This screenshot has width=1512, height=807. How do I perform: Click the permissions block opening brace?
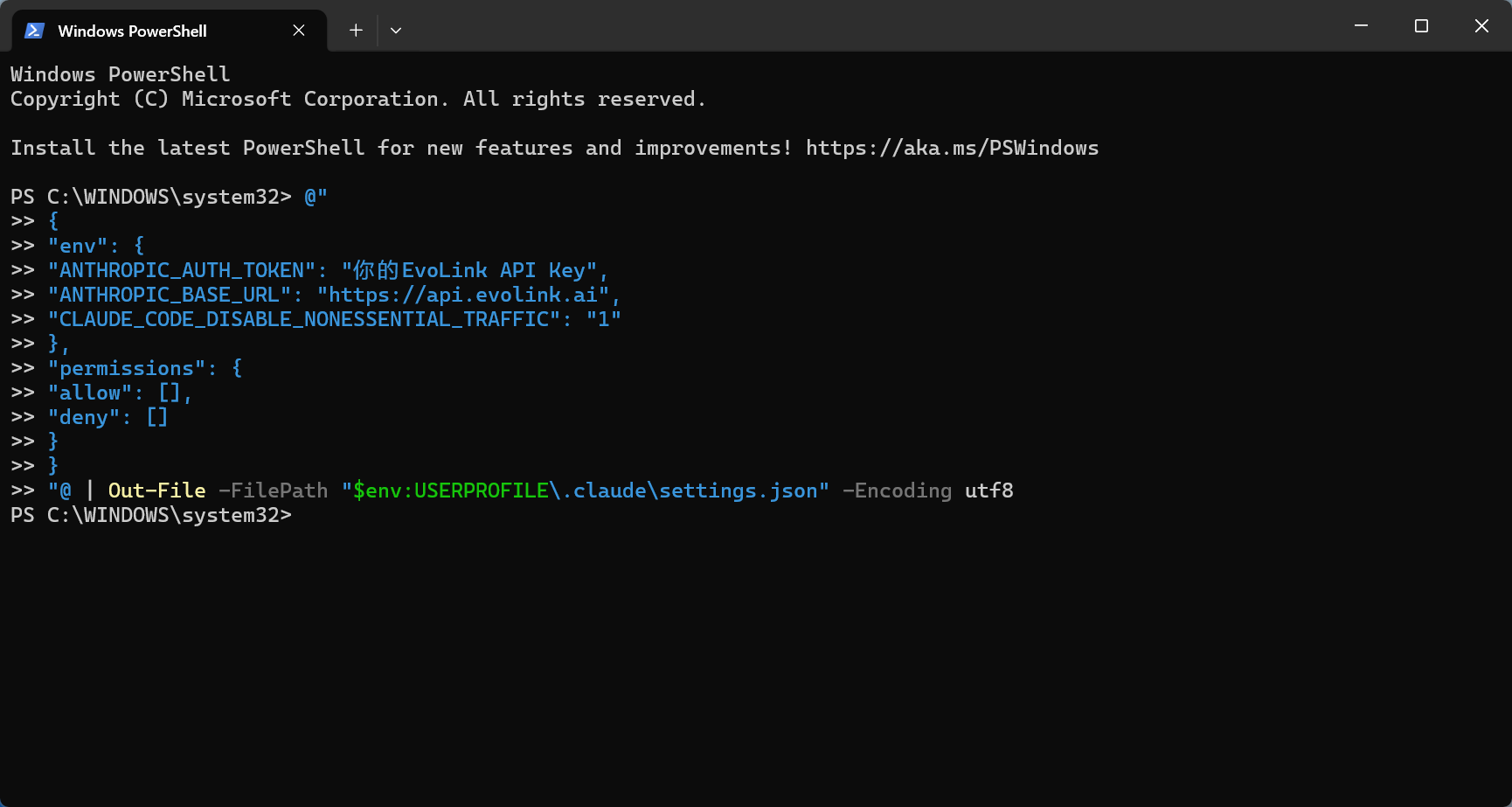[236, 367]
